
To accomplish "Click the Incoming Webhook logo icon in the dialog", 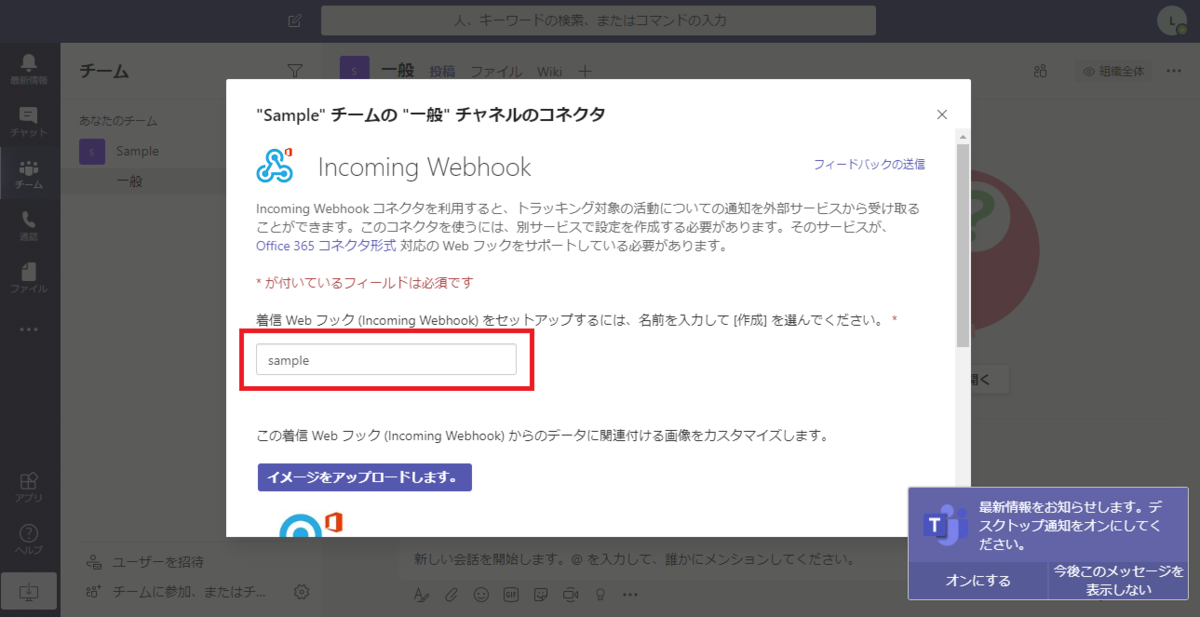I will (274, 165).
